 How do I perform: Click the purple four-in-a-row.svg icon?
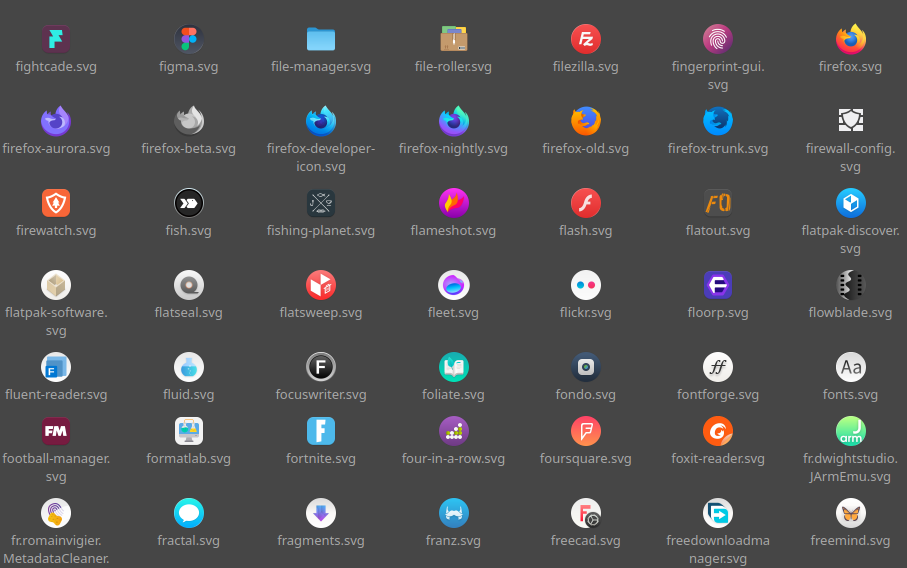pos(454,431)
